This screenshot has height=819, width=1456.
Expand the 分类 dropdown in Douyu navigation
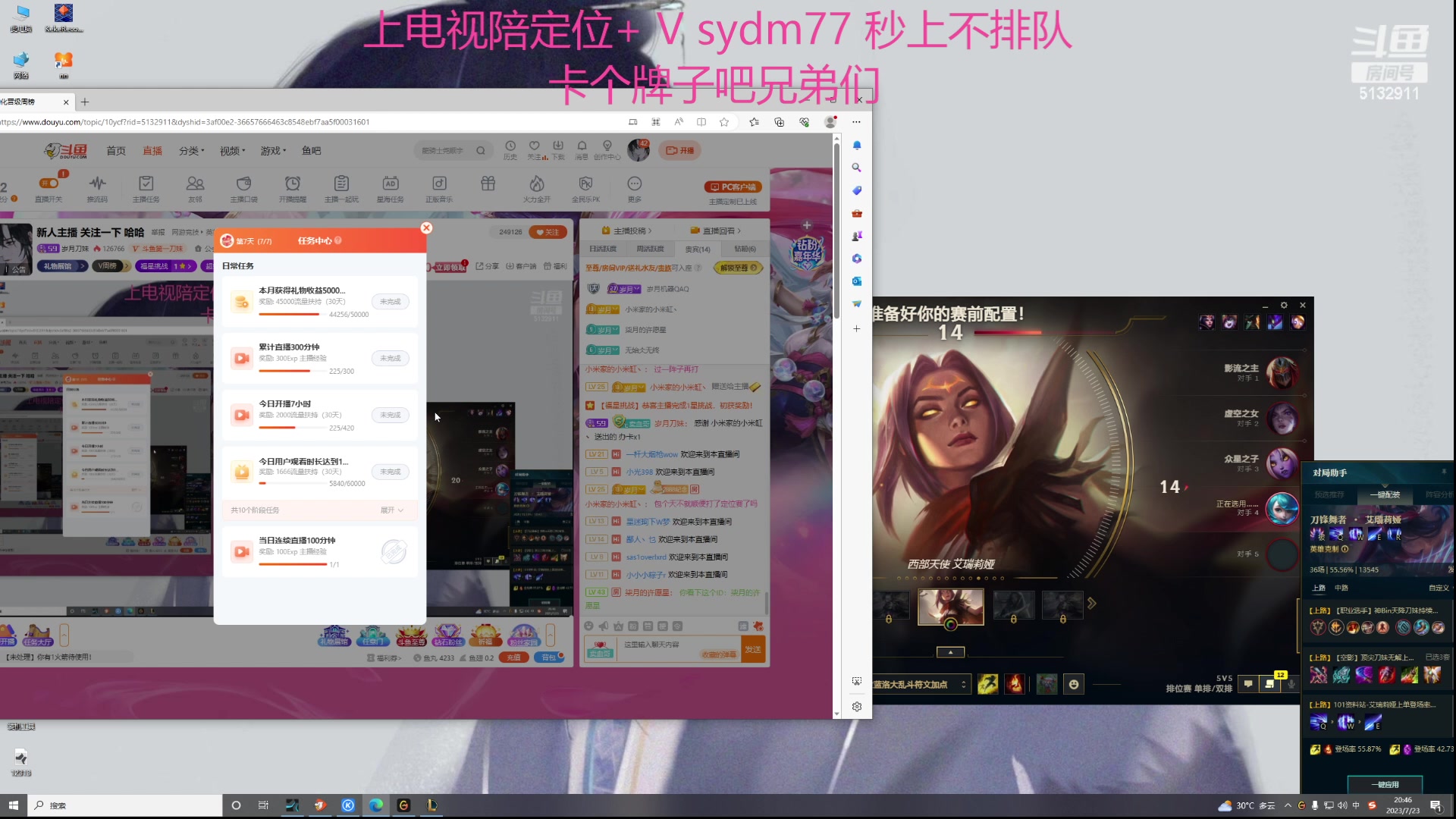click(191, 150)
